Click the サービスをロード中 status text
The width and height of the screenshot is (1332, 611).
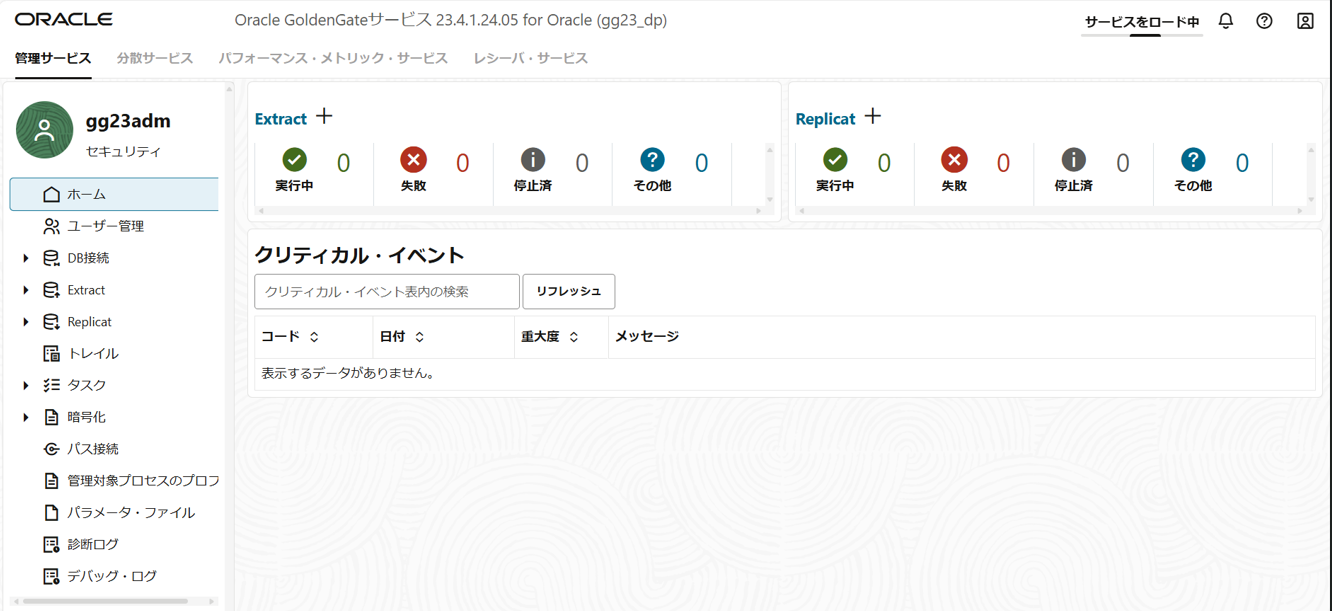[1142, 21]
